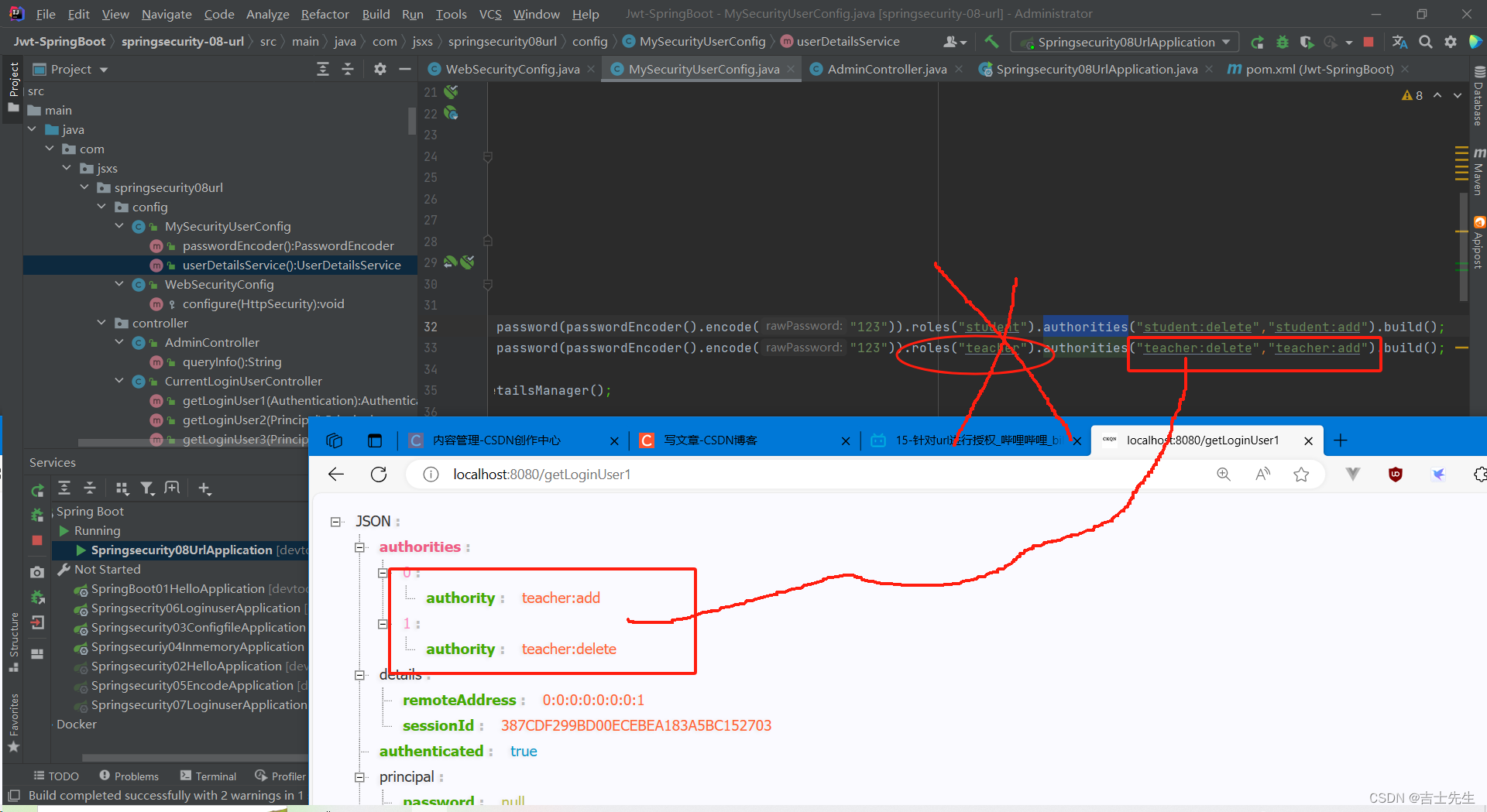
Task: Hide the Project tool window
Action: 404,69
